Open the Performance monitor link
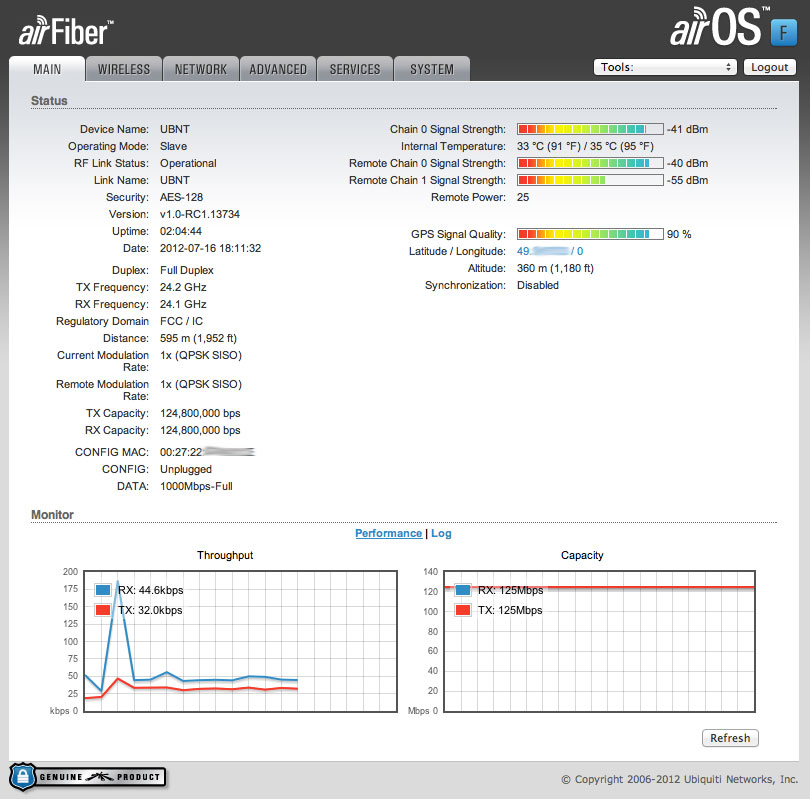 coord(388,534)
